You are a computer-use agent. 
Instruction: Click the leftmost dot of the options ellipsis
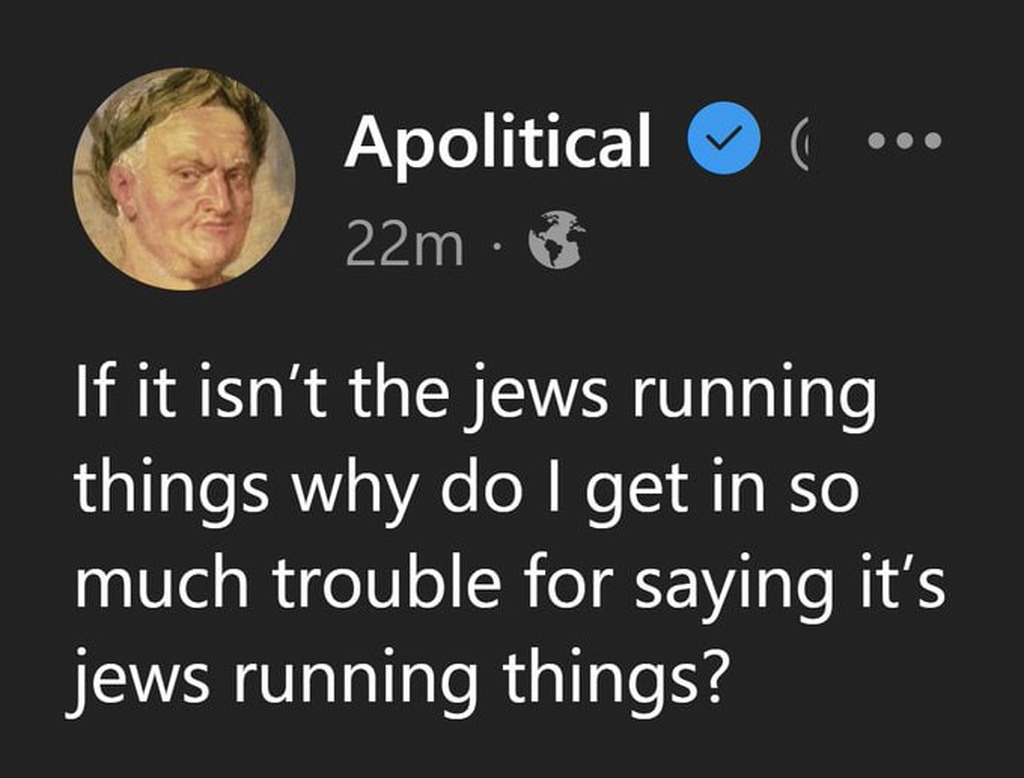[x=877, y=142]
